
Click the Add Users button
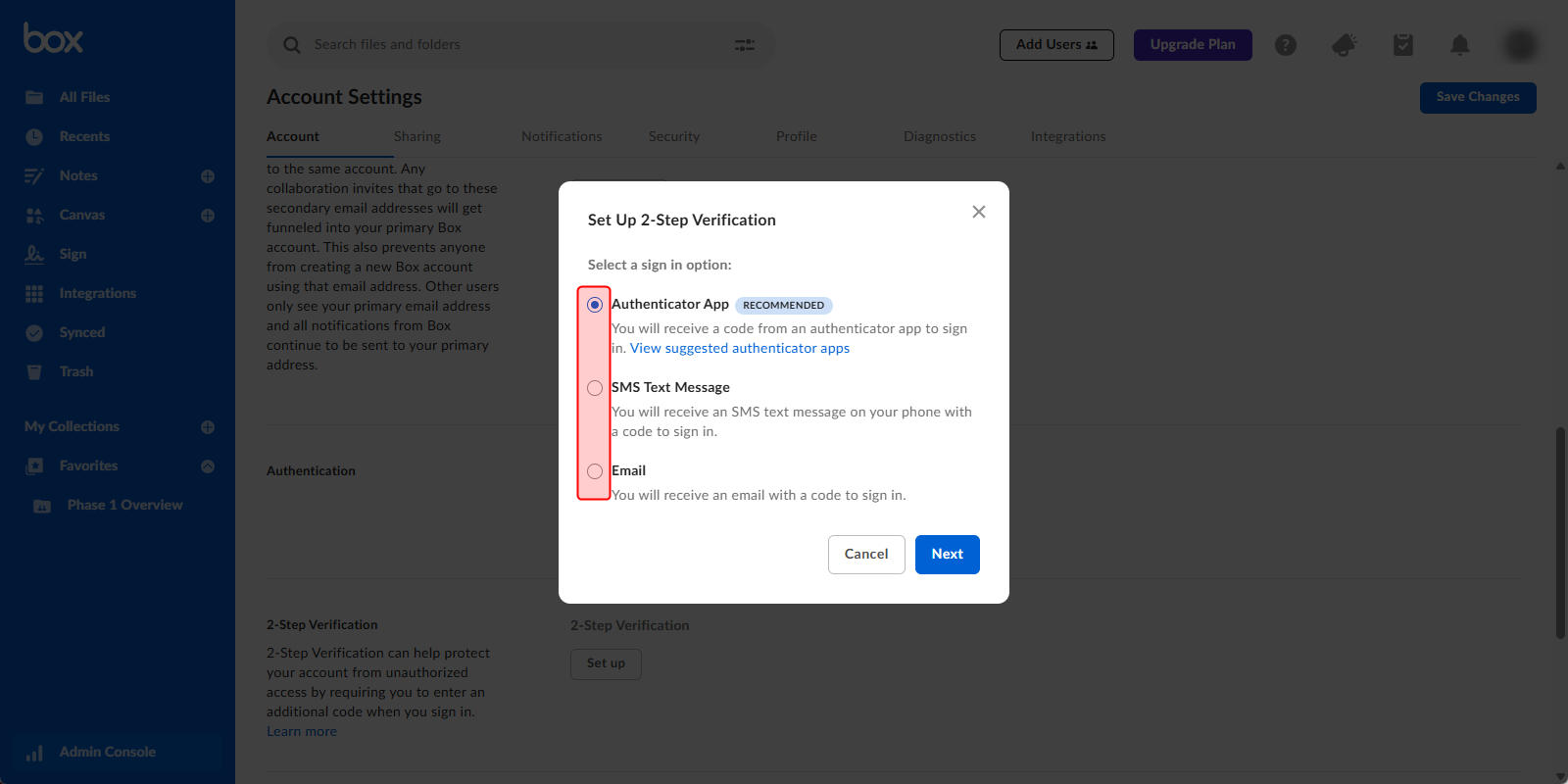[1056, 45]
